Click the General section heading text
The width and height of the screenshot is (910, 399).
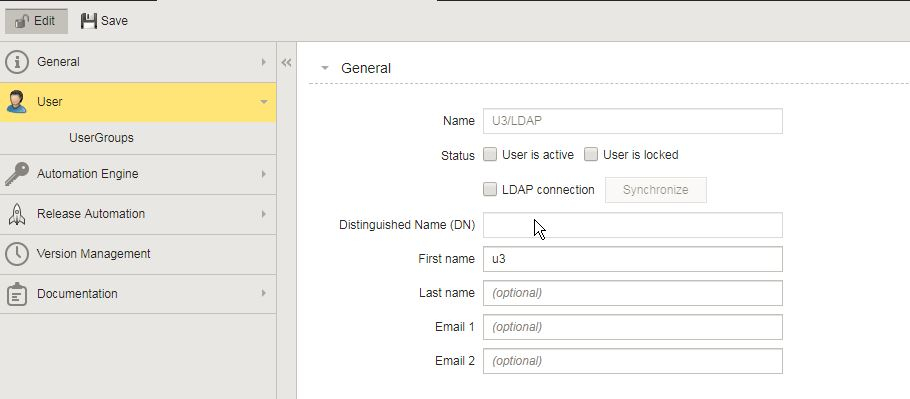click(366, 68)
